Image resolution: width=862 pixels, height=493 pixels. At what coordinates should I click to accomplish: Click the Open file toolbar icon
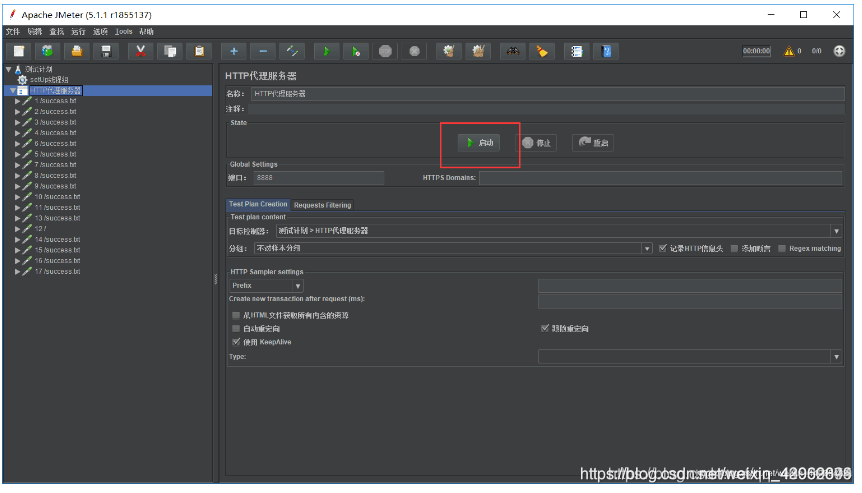pyautogui.click(x=77, y=52)
